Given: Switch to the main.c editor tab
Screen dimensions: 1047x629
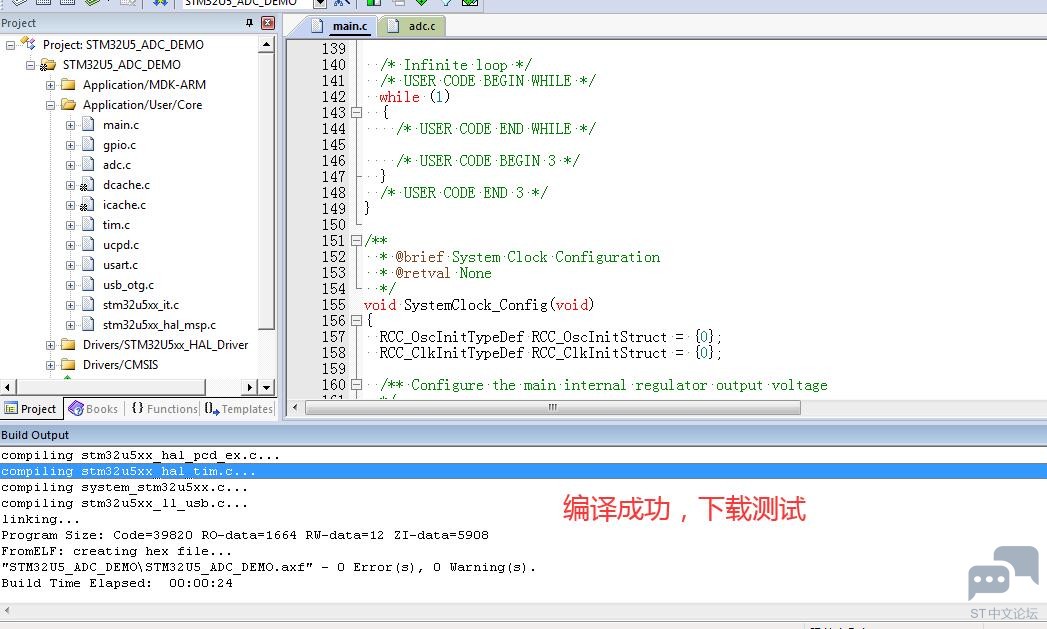Looking at the screenshot, I should (341, 26).
